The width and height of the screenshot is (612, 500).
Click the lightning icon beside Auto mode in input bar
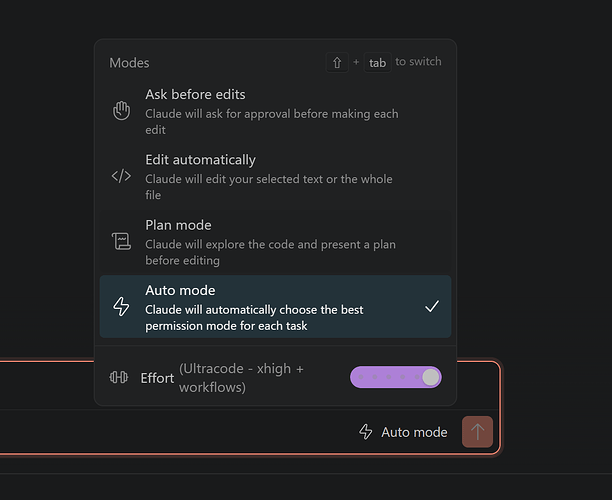click(x=366, y=432)
